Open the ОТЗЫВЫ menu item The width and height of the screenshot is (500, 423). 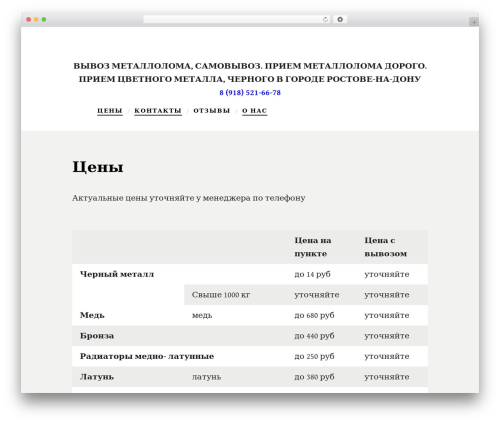212,111
